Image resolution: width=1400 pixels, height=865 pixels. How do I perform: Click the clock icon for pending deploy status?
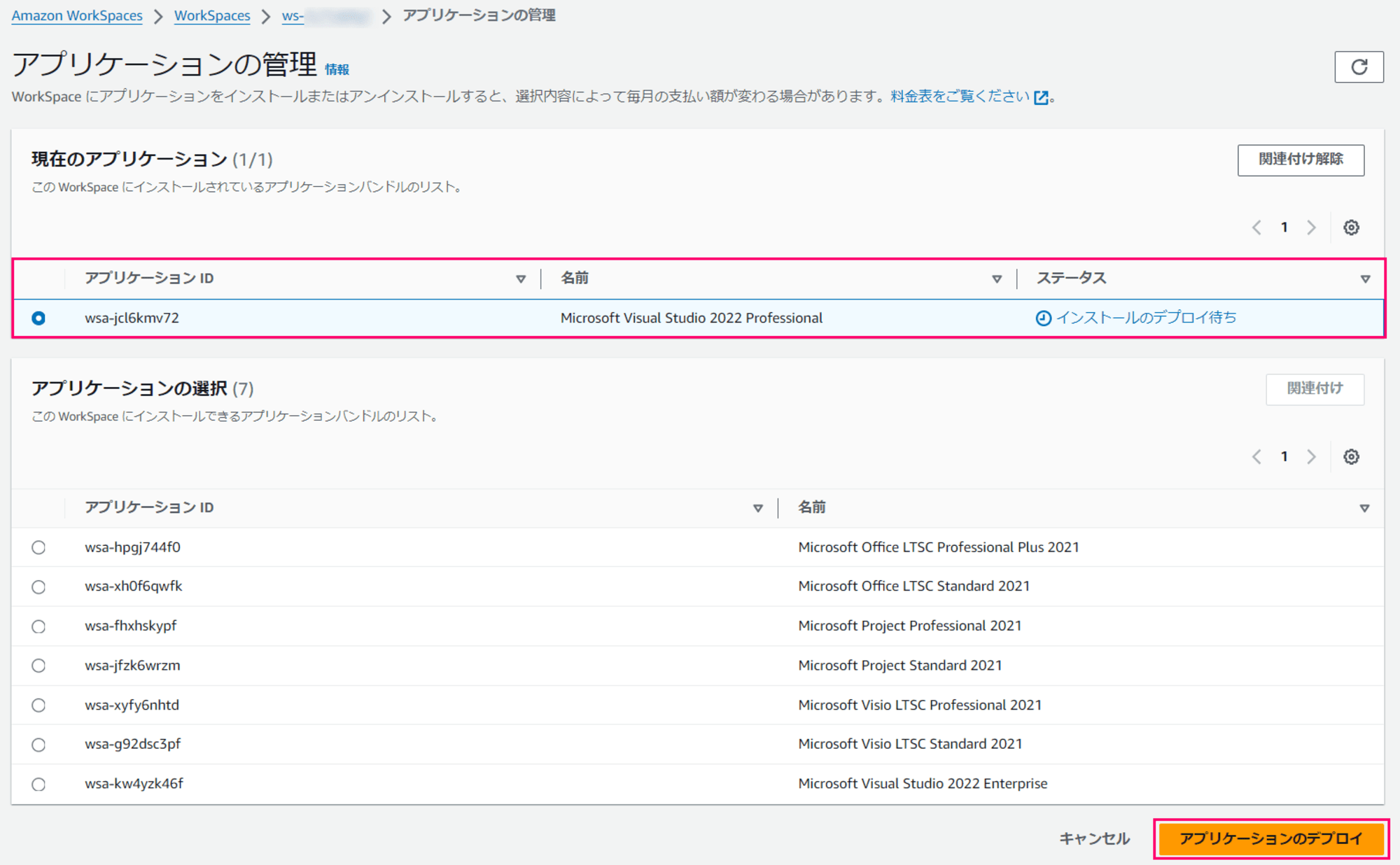tap(1043, 318)
